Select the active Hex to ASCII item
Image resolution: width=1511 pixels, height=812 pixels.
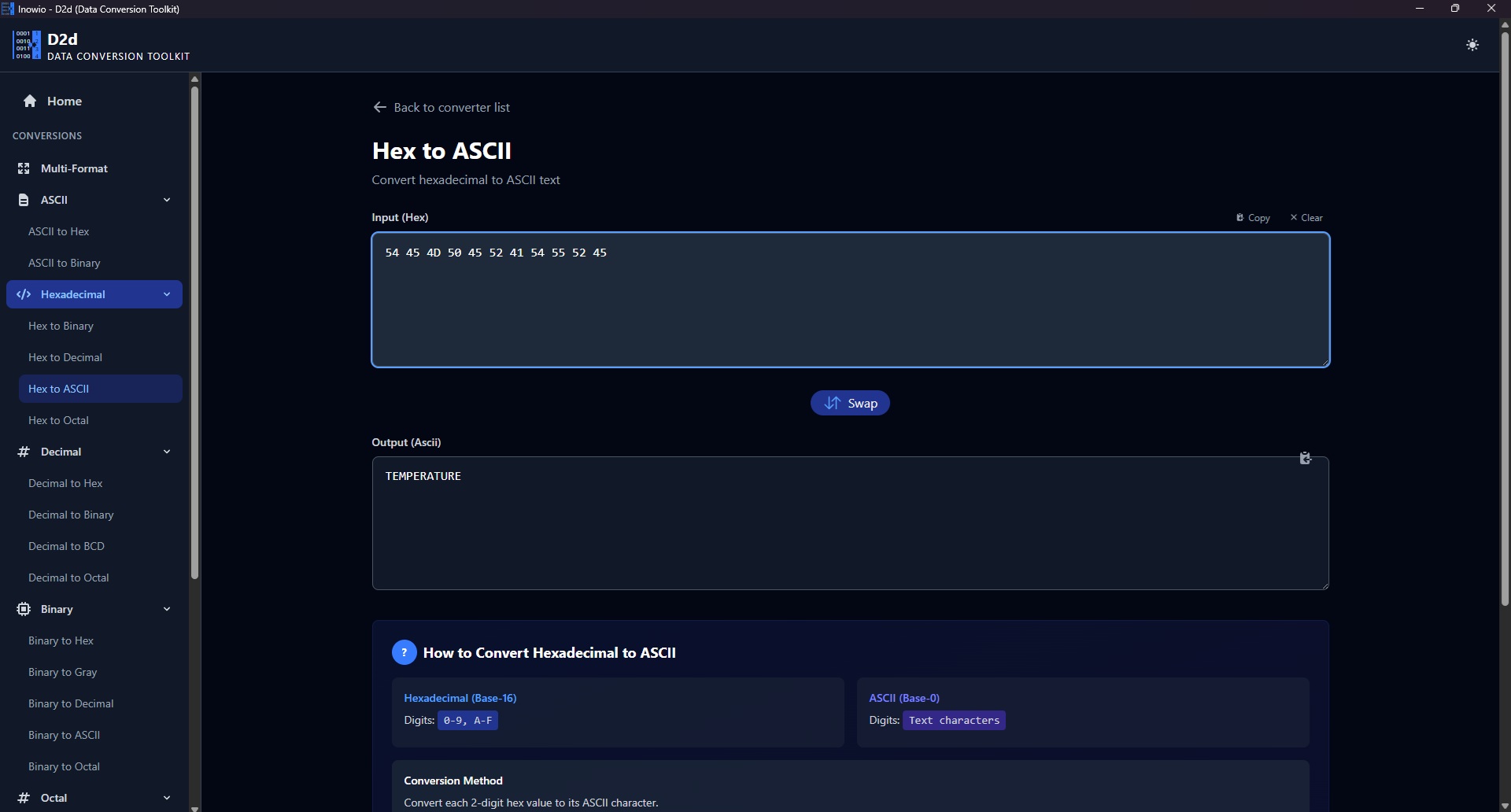tap(101, 389)
